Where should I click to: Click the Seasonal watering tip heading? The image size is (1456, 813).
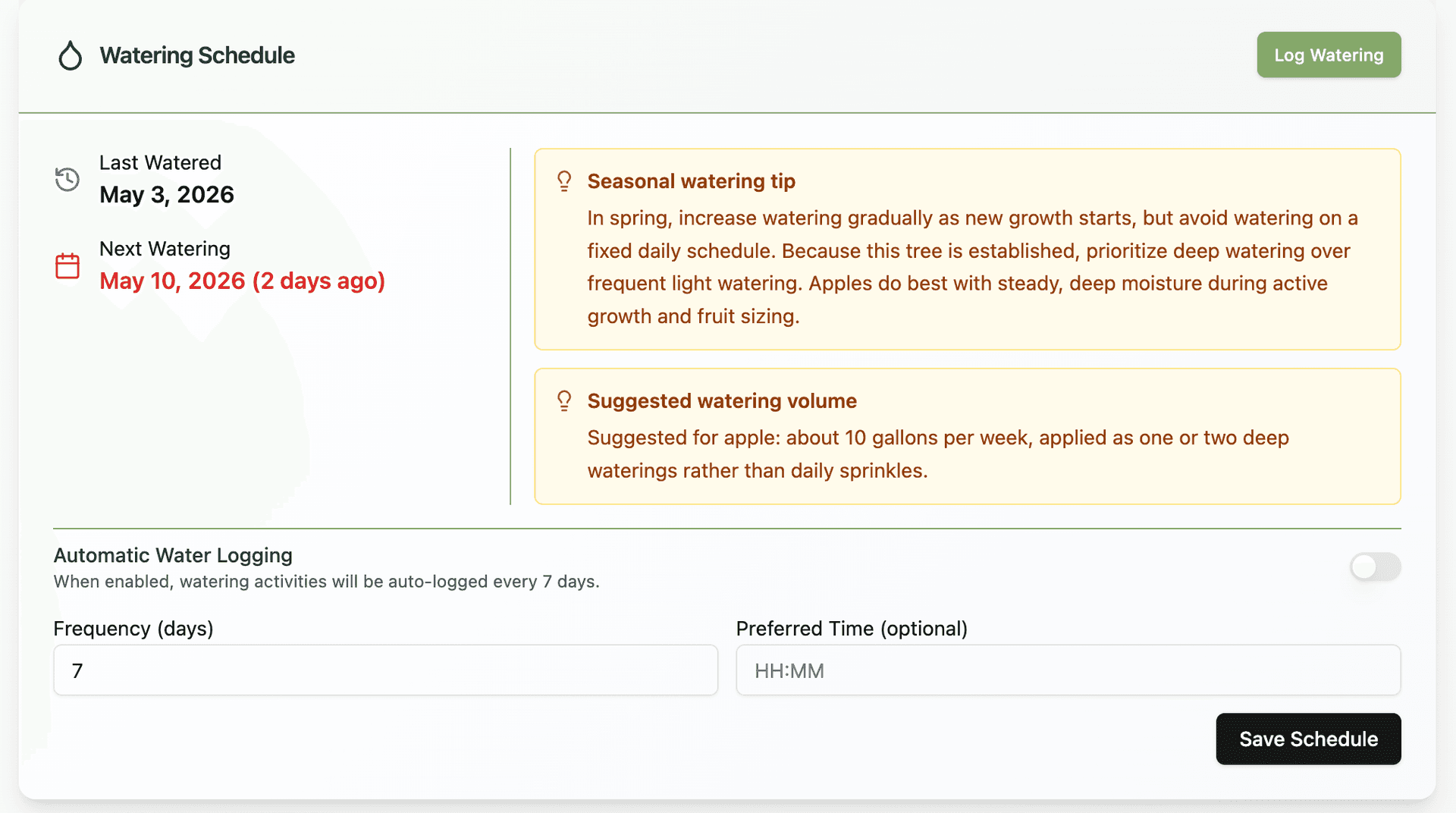pos(691,181)
